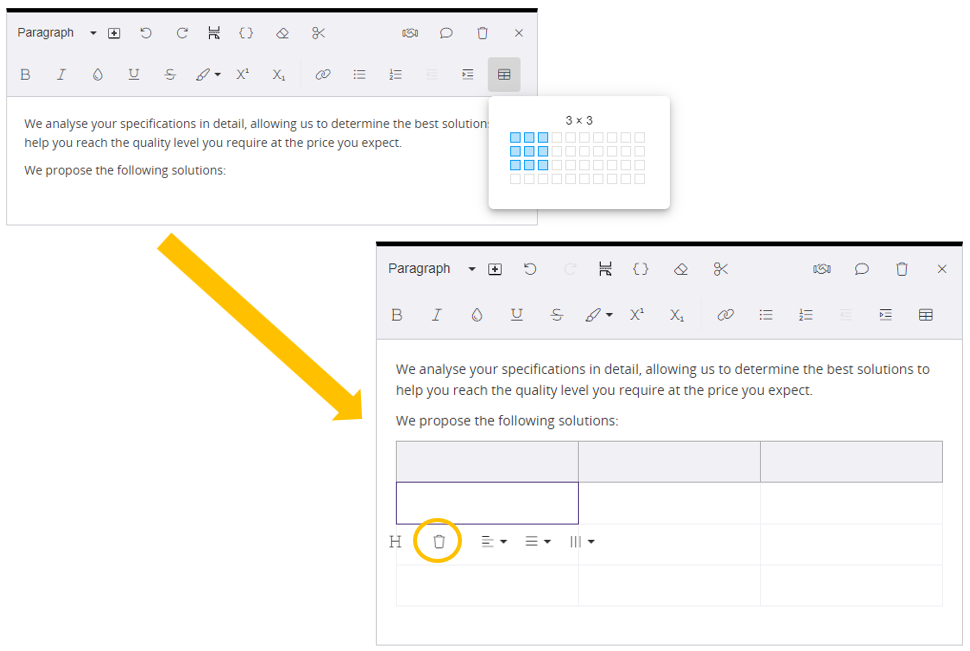
Task: Open the column options dropdown in table toolbar
Action: [582, 541]
